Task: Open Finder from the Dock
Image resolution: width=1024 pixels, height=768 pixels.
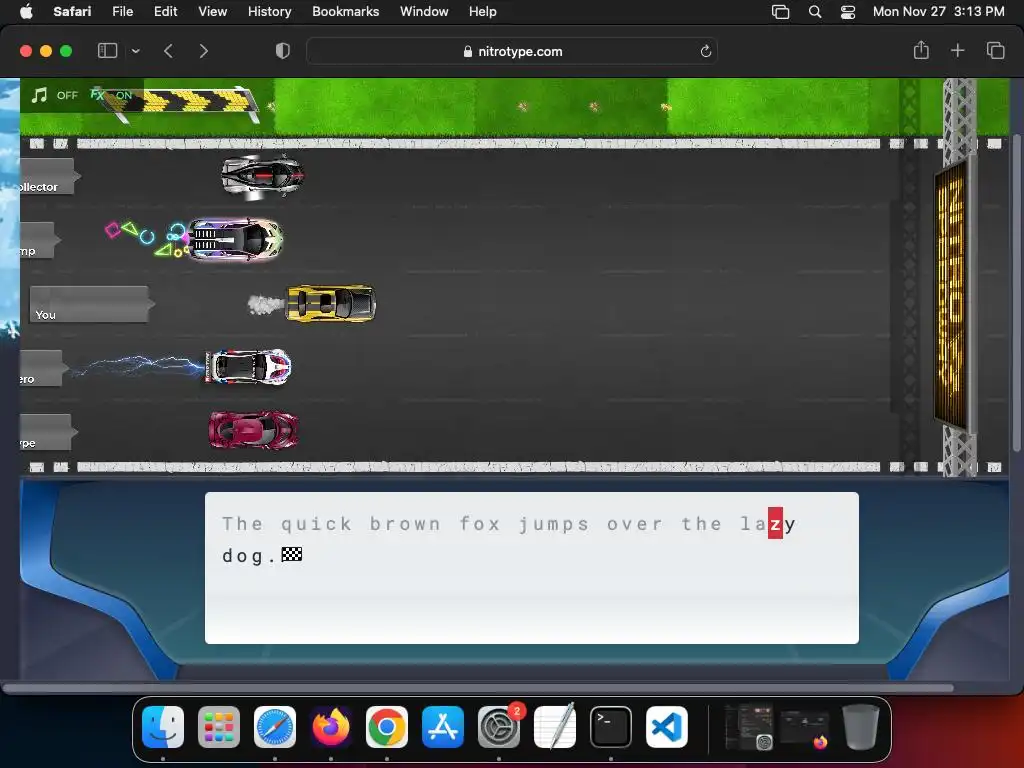Action: click(x=163, y=727)
